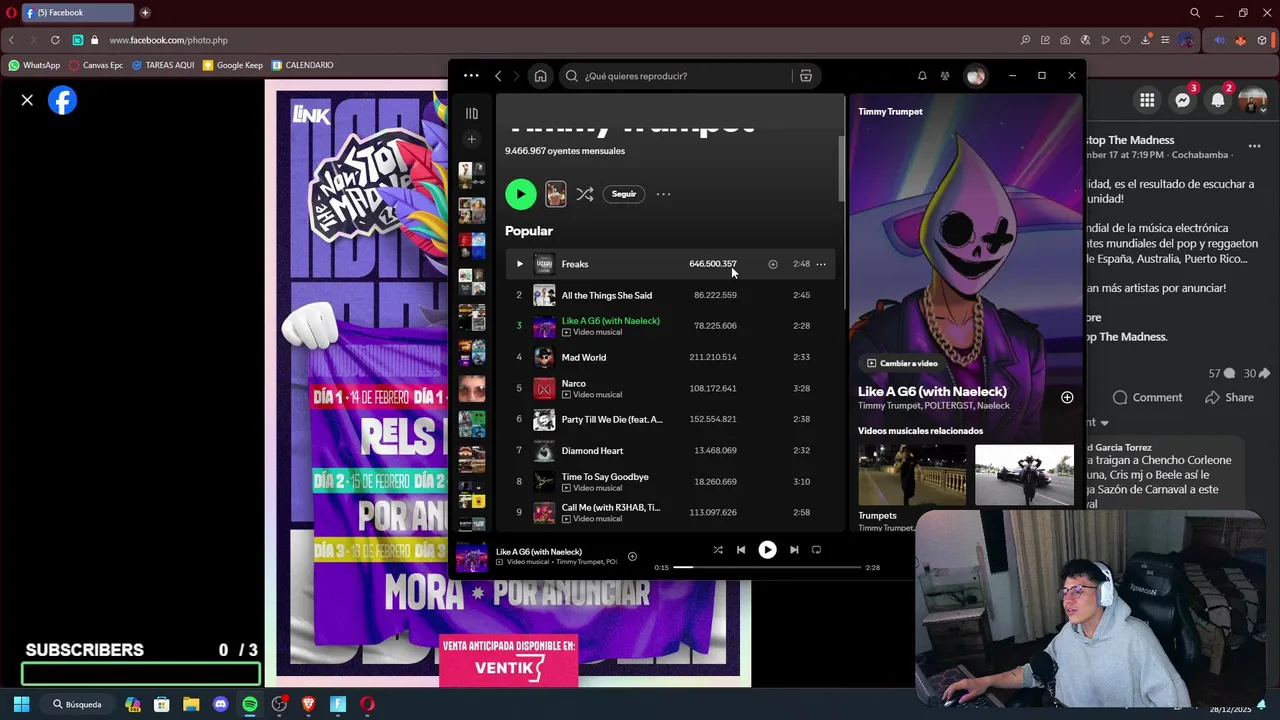
Task: Expand Your Library in the Spotify sidebar
Action: point(472,113)
